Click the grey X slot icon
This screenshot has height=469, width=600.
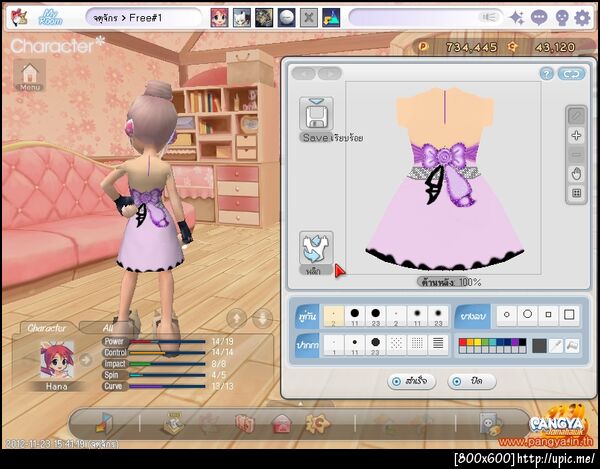point(309,18)
